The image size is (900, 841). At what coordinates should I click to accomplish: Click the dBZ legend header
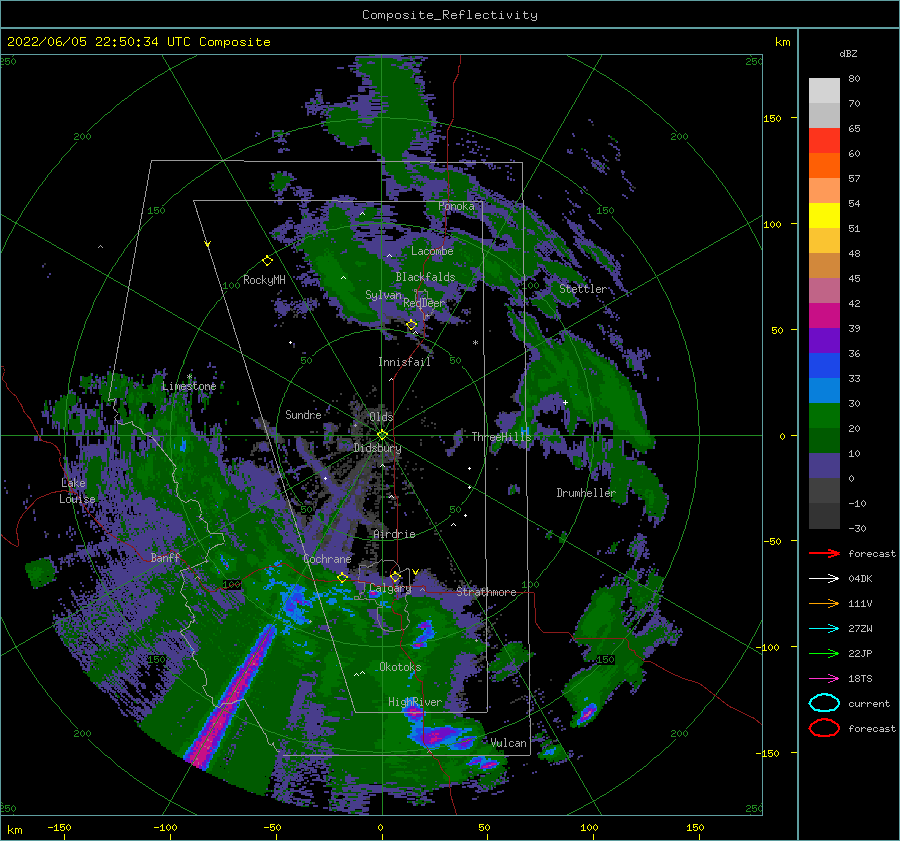pos(848,53)
